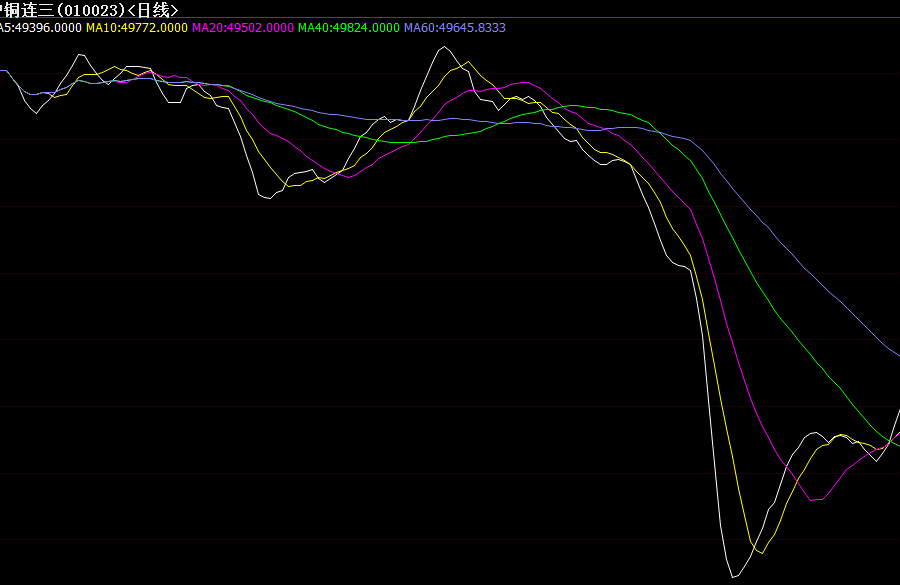The height and width of the screenshot is (585, 900).
Task: Click the white MA5 line's highest peak
Action: click(446, 46)
